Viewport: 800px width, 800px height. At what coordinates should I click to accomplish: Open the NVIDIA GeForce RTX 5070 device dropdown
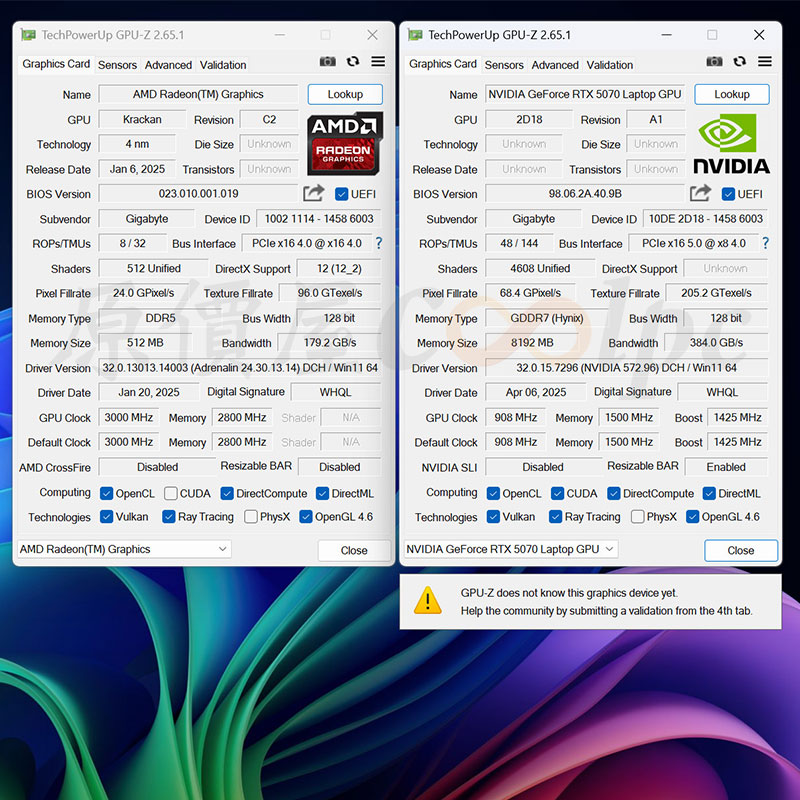510,549
